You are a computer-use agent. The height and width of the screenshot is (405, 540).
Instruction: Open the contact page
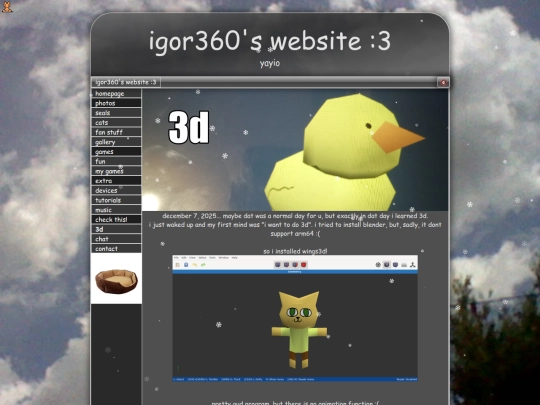click(x=116, y=248)
